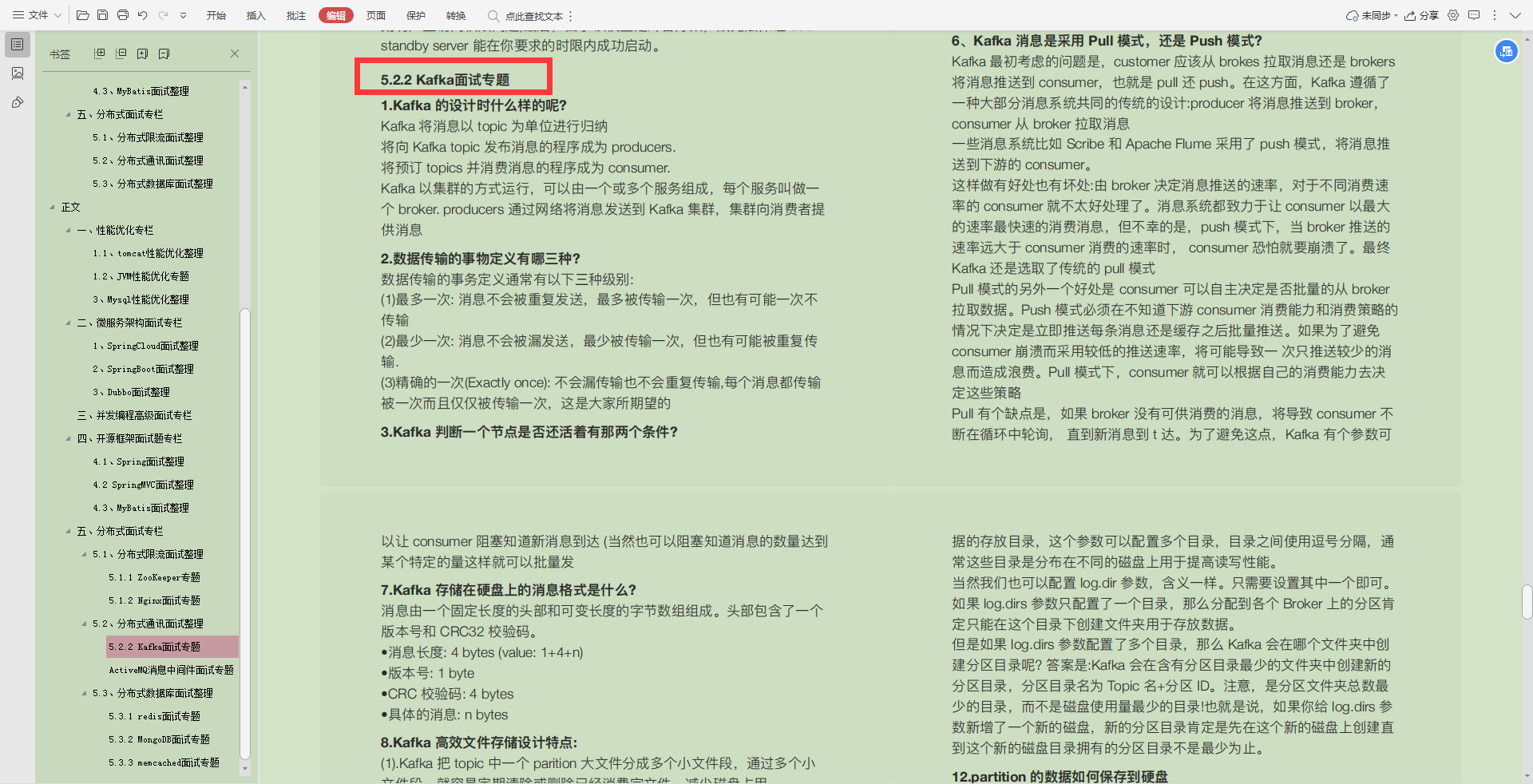This screenshot has width=1533, height=784.
Task: Open the more options vertical dots
Action: 1495,15
